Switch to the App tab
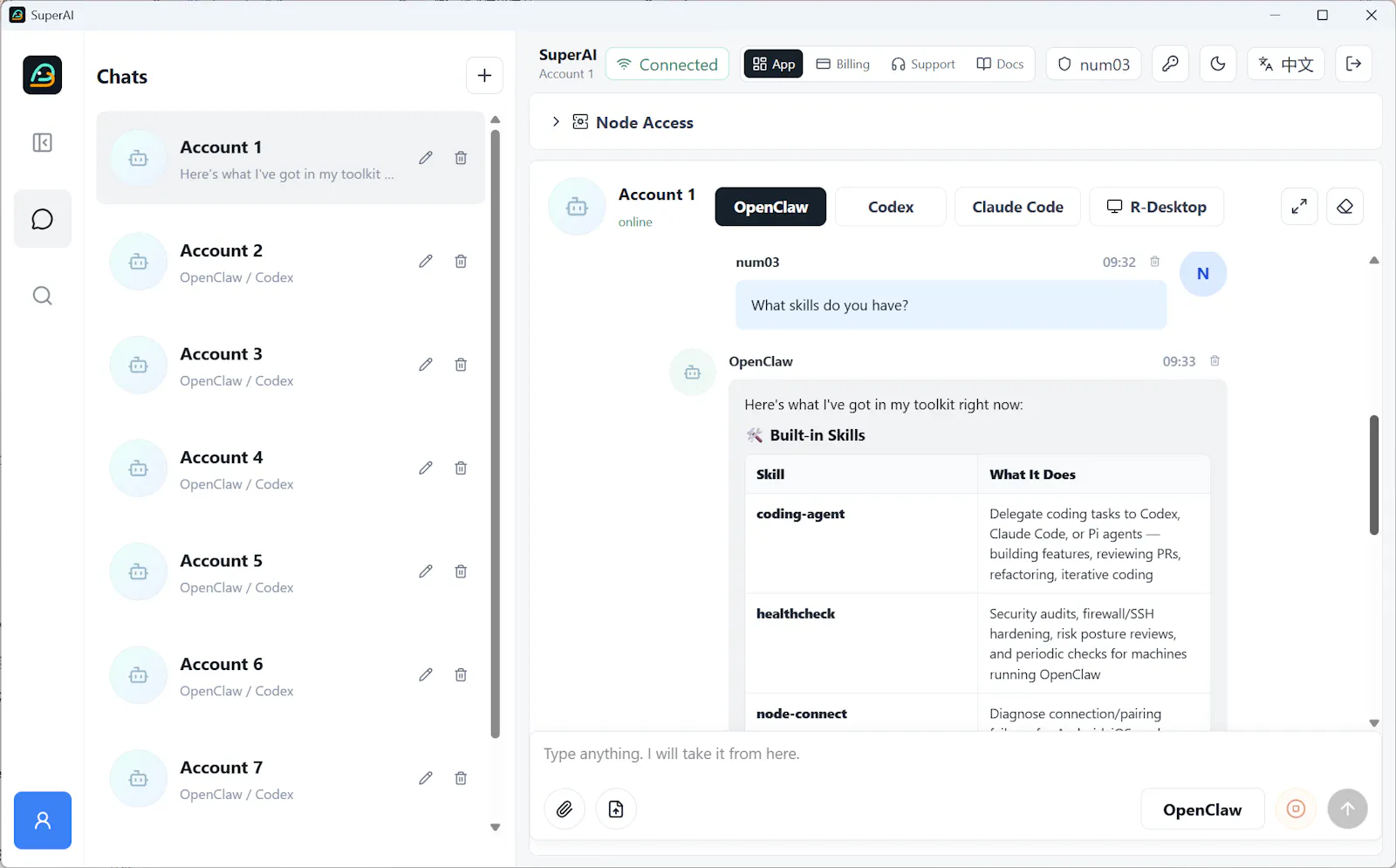Image resolution: width=1396 pixels, height=868 pixels. click(x=774, y=64)
